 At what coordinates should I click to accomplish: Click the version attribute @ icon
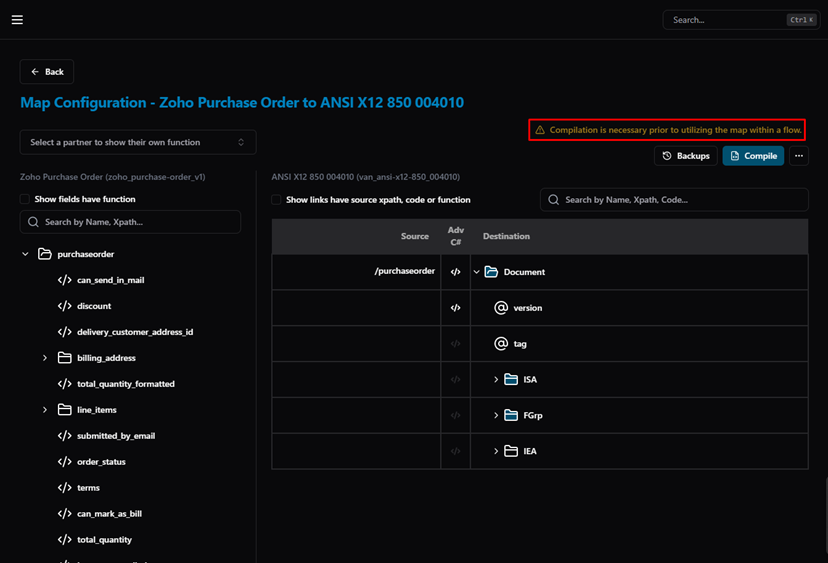501,307
